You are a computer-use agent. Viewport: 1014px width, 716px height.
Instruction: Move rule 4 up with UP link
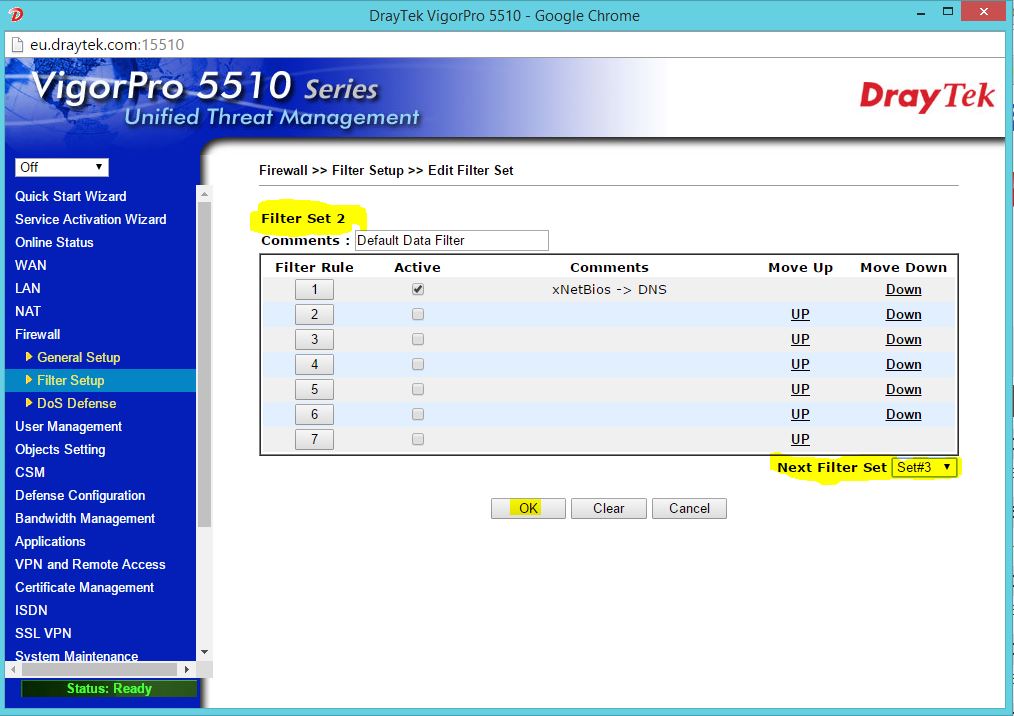tap(800, 364)
